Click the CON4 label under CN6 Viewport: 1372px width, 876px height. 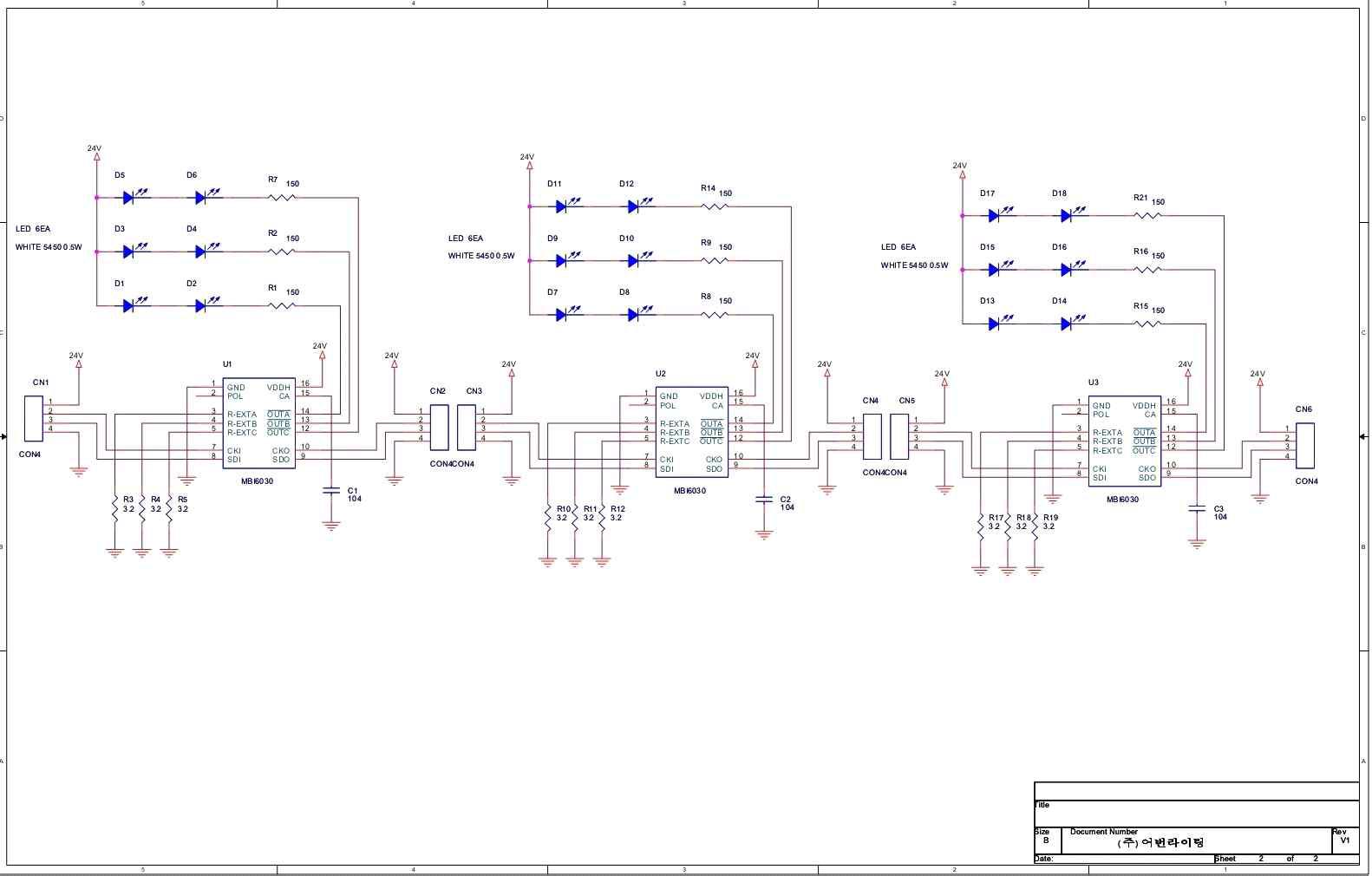pos(1306,481)
